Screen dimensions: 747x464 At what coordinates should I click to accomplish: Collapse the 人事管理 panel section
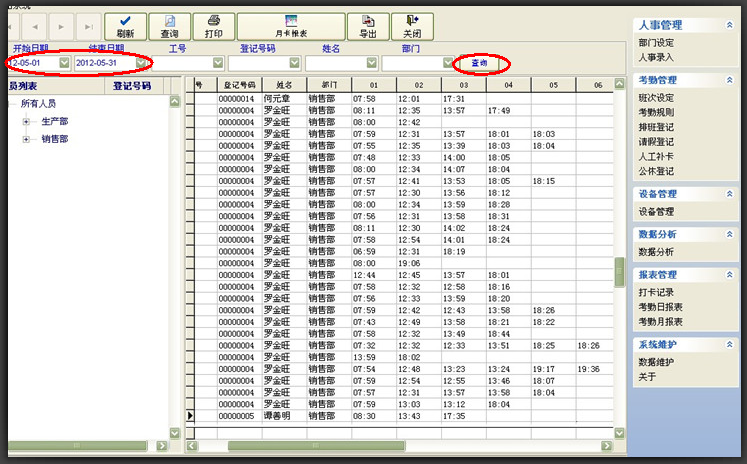tap(729, 25)
